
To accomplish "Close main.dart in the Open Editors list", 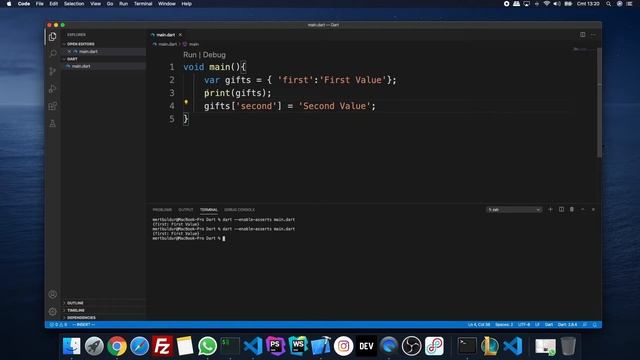I will pos(69,51).
